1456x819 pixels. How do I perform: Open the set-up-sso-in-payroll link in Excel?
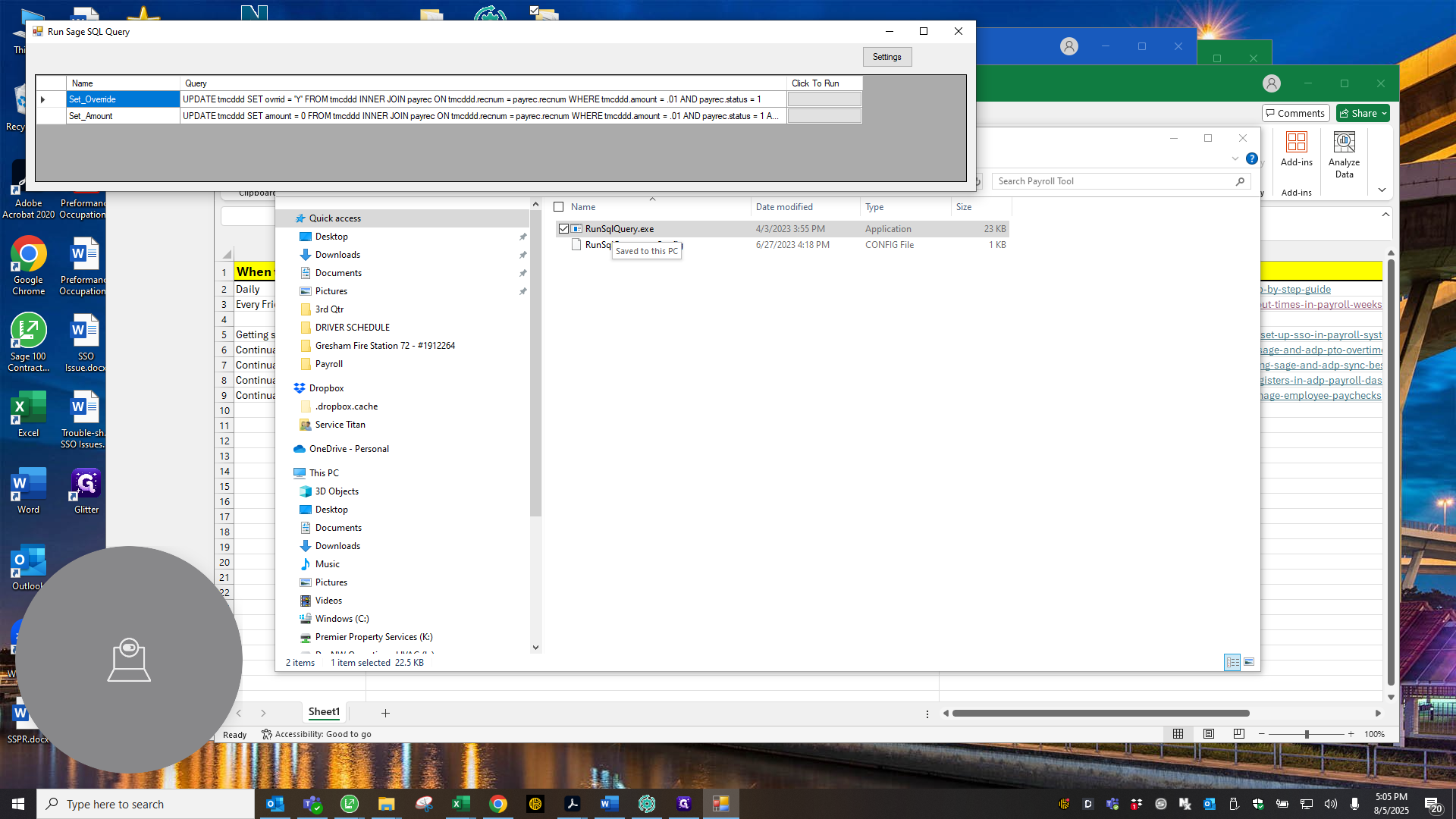pyautogui.click(x=1321, y=335)
